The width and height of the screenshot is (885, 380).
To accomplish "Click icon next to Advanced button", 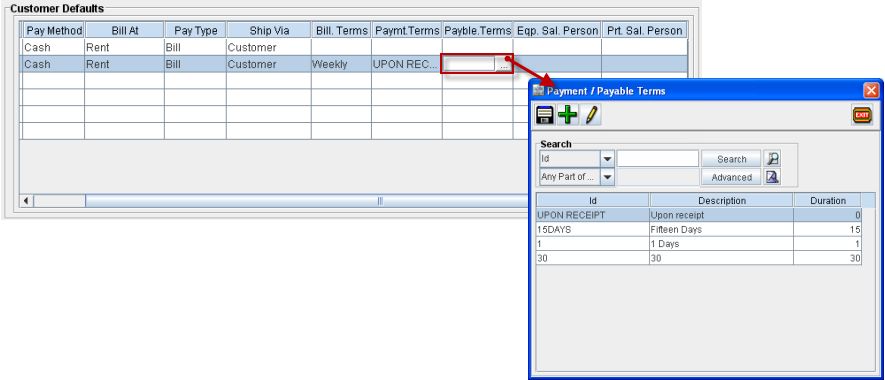I will tap(772, 177).
